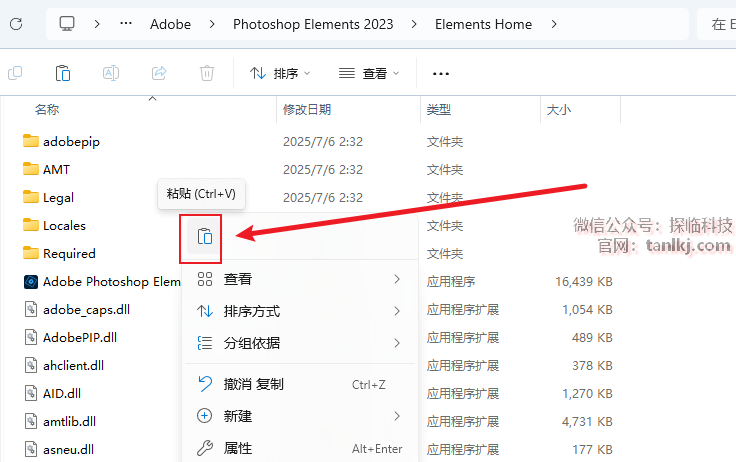Viewport: 736px width, 462px height.
Task: Click adobepip's 2025/7/6 2:32 date
Action: point(323,141)
